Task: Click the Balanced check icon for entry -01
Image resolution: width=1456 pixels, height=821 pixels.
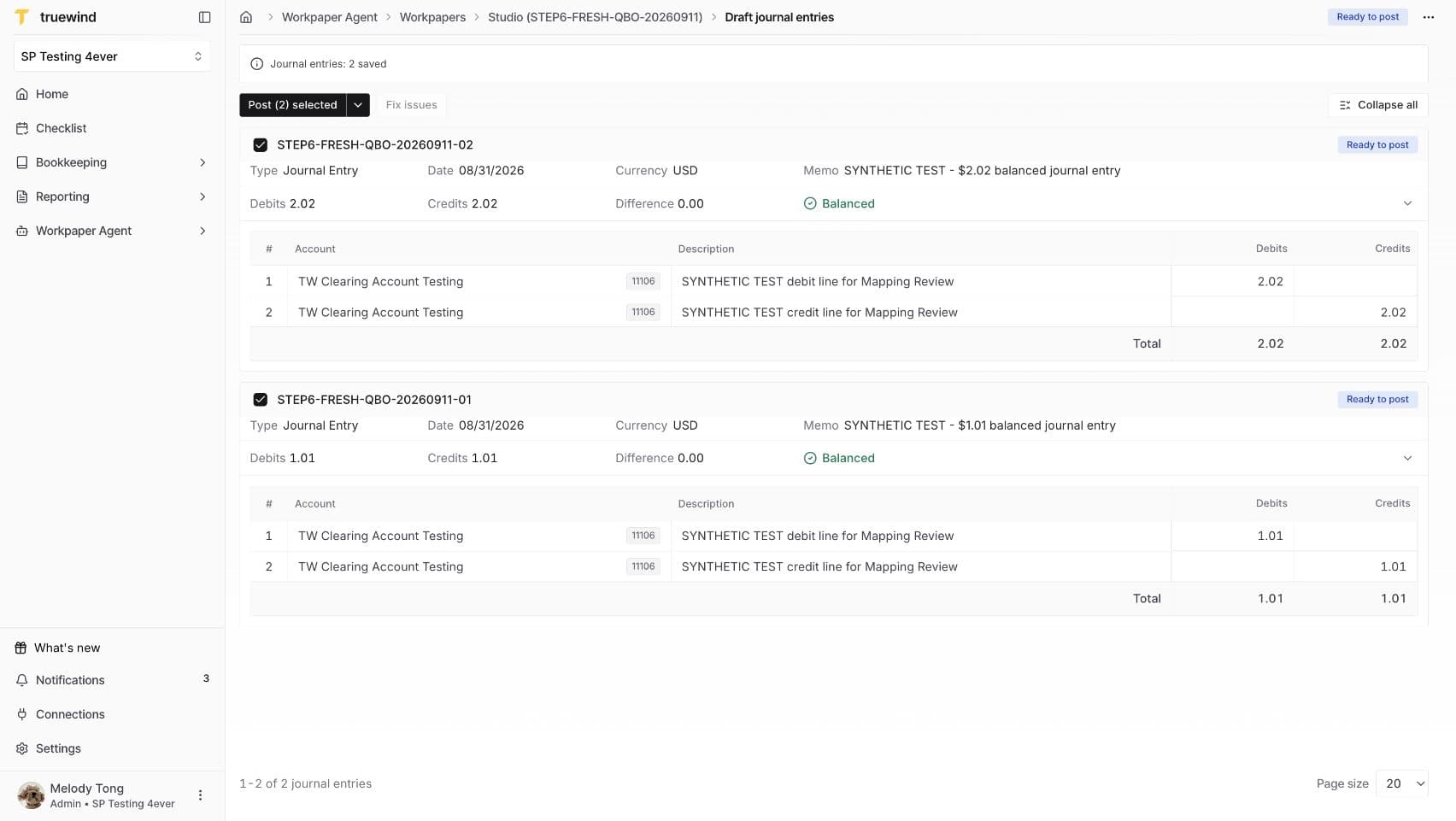Action: click(810, 458)
